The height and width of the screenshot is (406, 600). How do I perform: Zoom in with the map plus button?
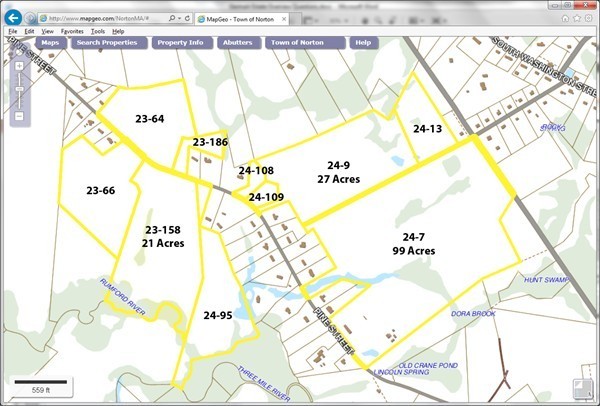coord(19,66)
